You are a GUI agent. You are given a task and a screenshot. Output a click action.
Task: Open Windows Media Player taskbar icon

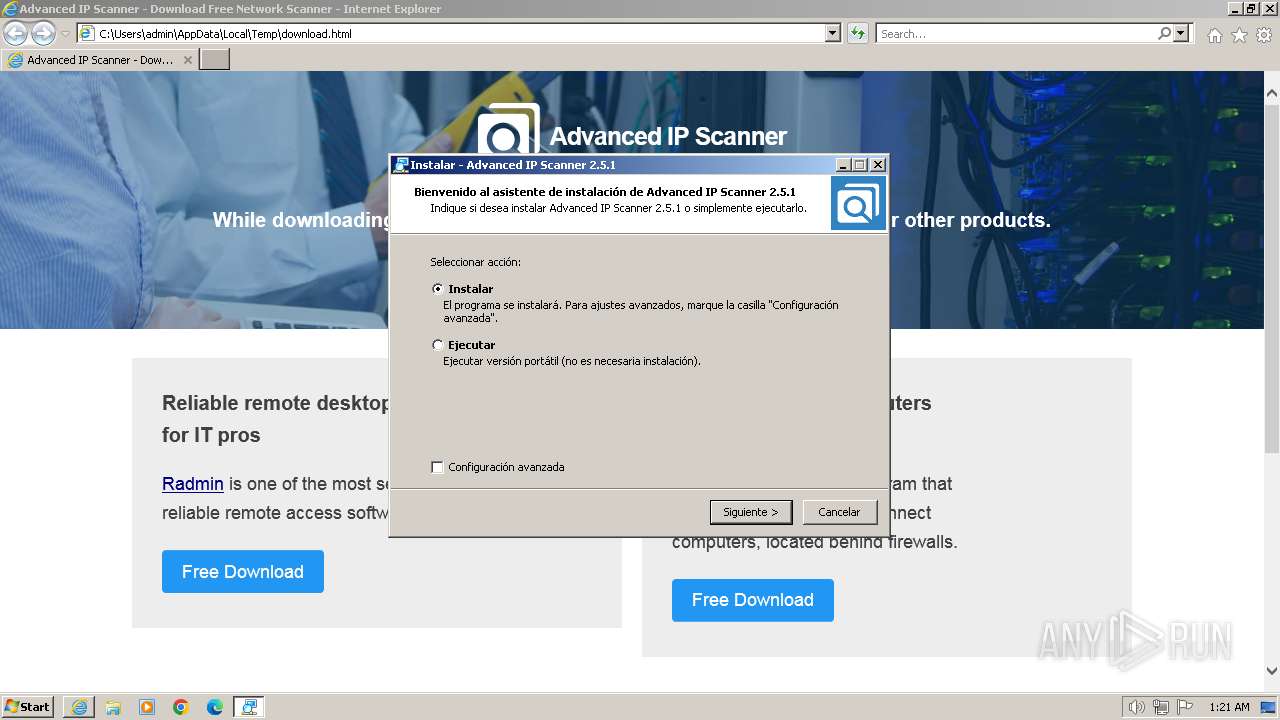point(147,707)
